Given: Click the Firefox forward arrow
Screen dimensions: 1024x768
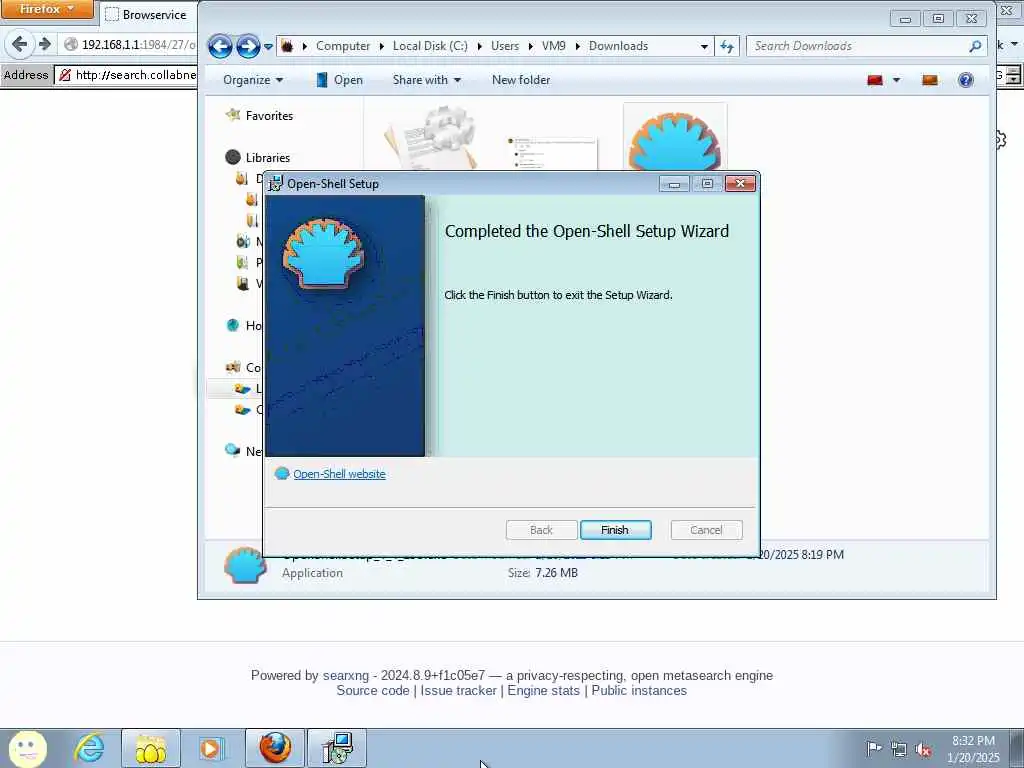Looking at the screenshot, I should point(44,44).
